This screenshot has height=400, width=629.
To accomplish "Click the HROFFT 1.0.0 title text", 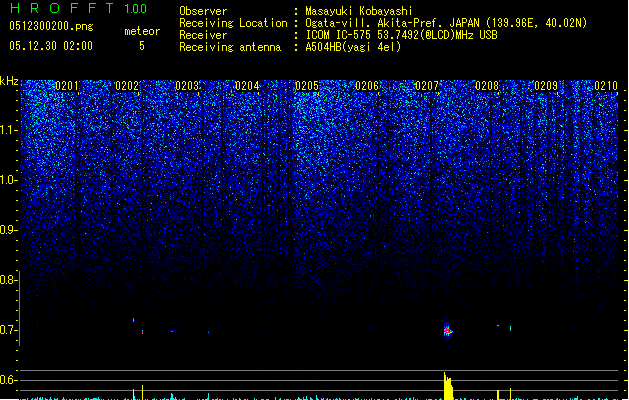I will pyautogui.click(x=78, y=8).
